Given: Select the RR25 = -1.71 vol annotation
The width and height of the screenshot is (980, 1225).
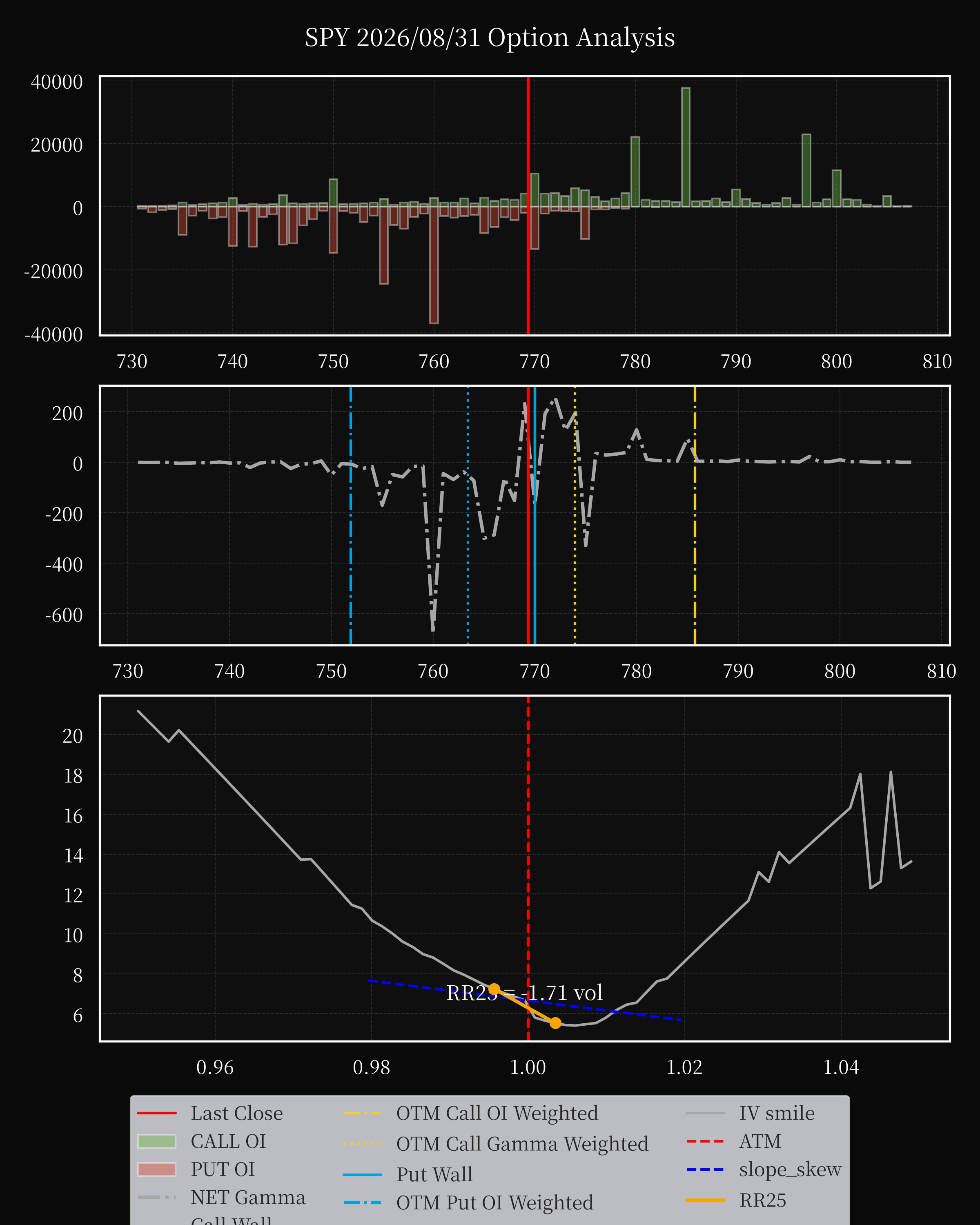Looking at the screenshot, I should coord(524,993).
